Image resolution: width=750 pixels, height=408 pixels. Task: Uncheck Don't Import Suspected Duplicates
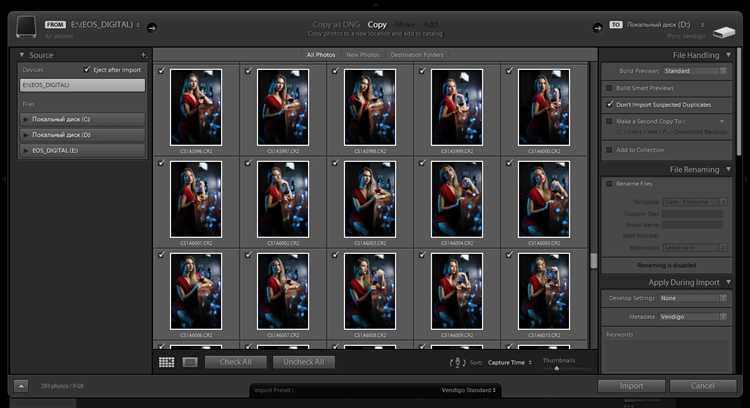(x=609, y=104)
